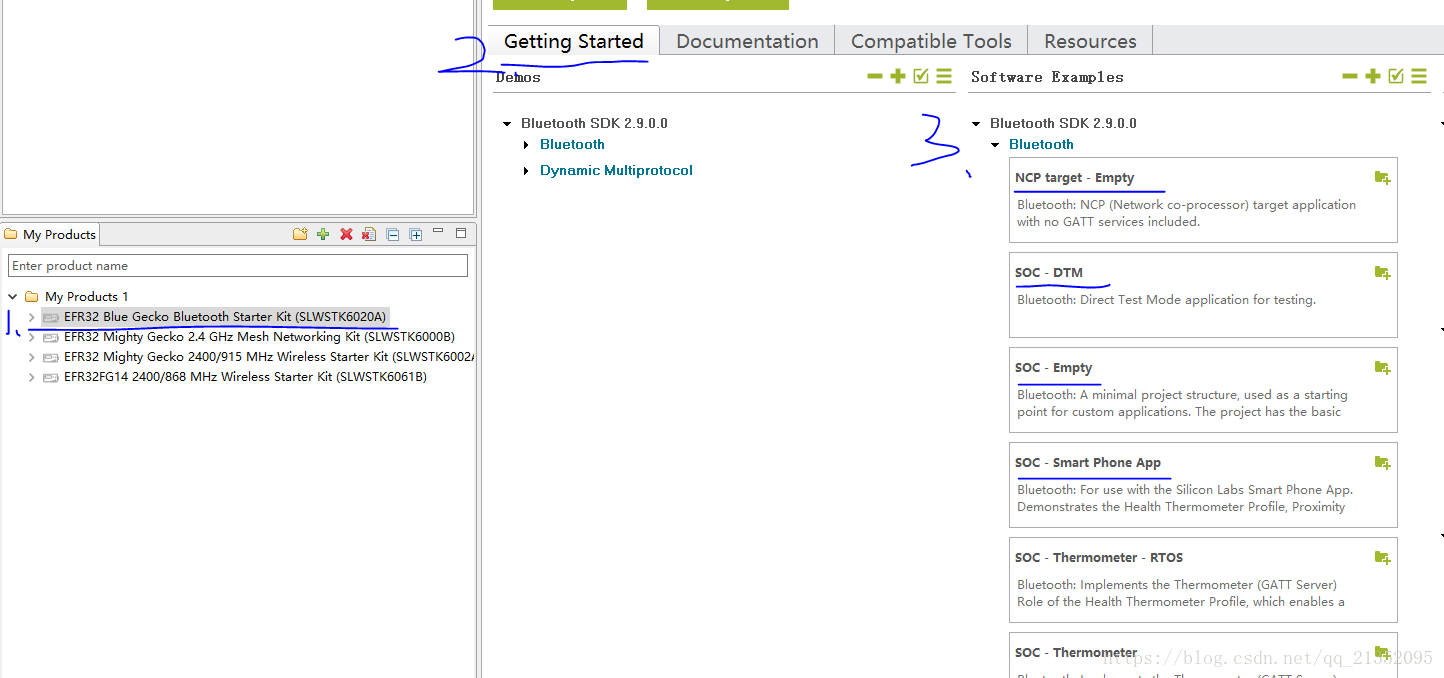Image resolution: width=1444 pixels, height=678 pixels.
Task: Toggle Demos checkmark filter icon
Action: pos(921,76)
